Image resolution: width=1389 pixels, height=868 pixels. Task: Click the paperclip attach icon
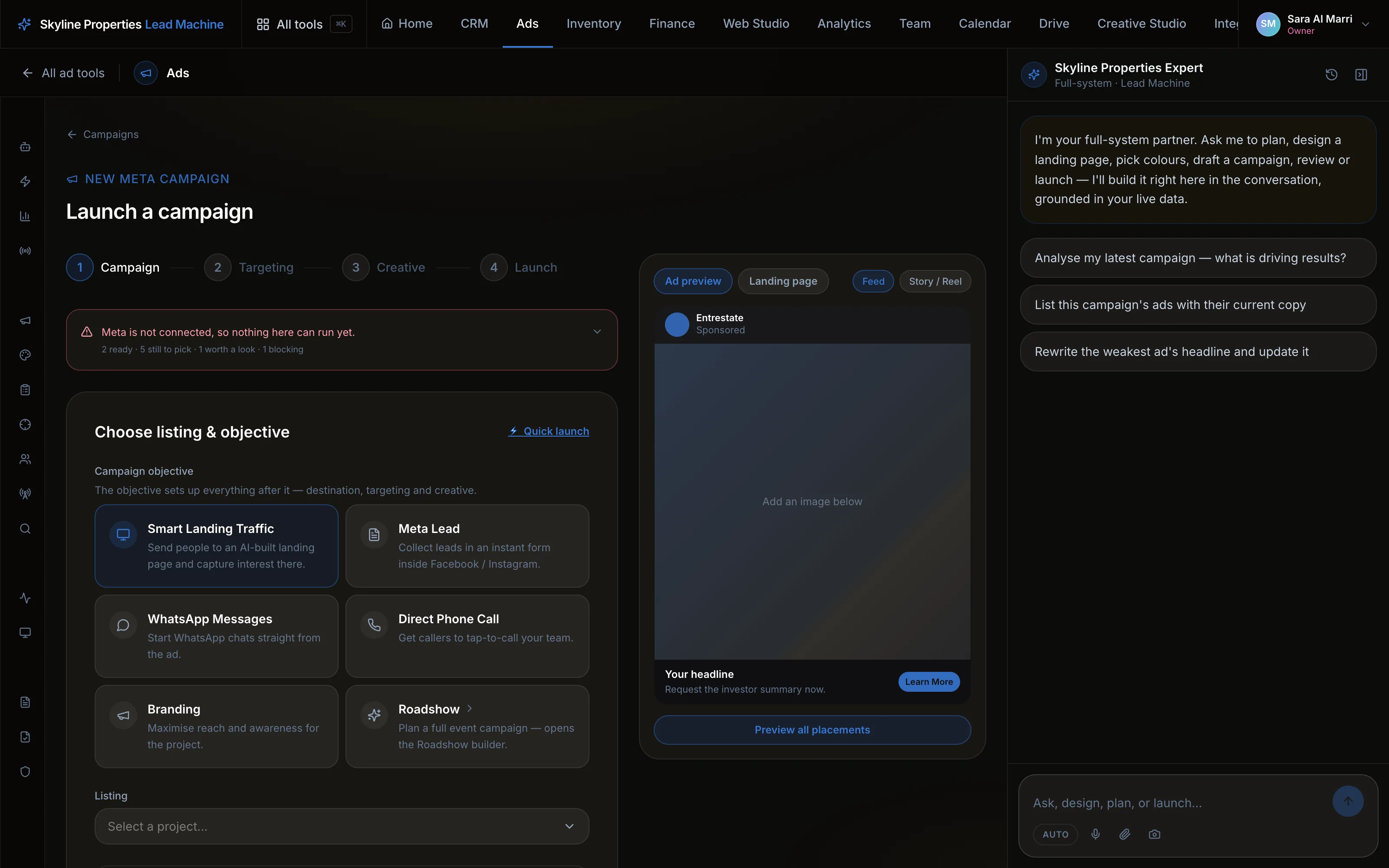pyautogui.click(x=1125, y=834)
